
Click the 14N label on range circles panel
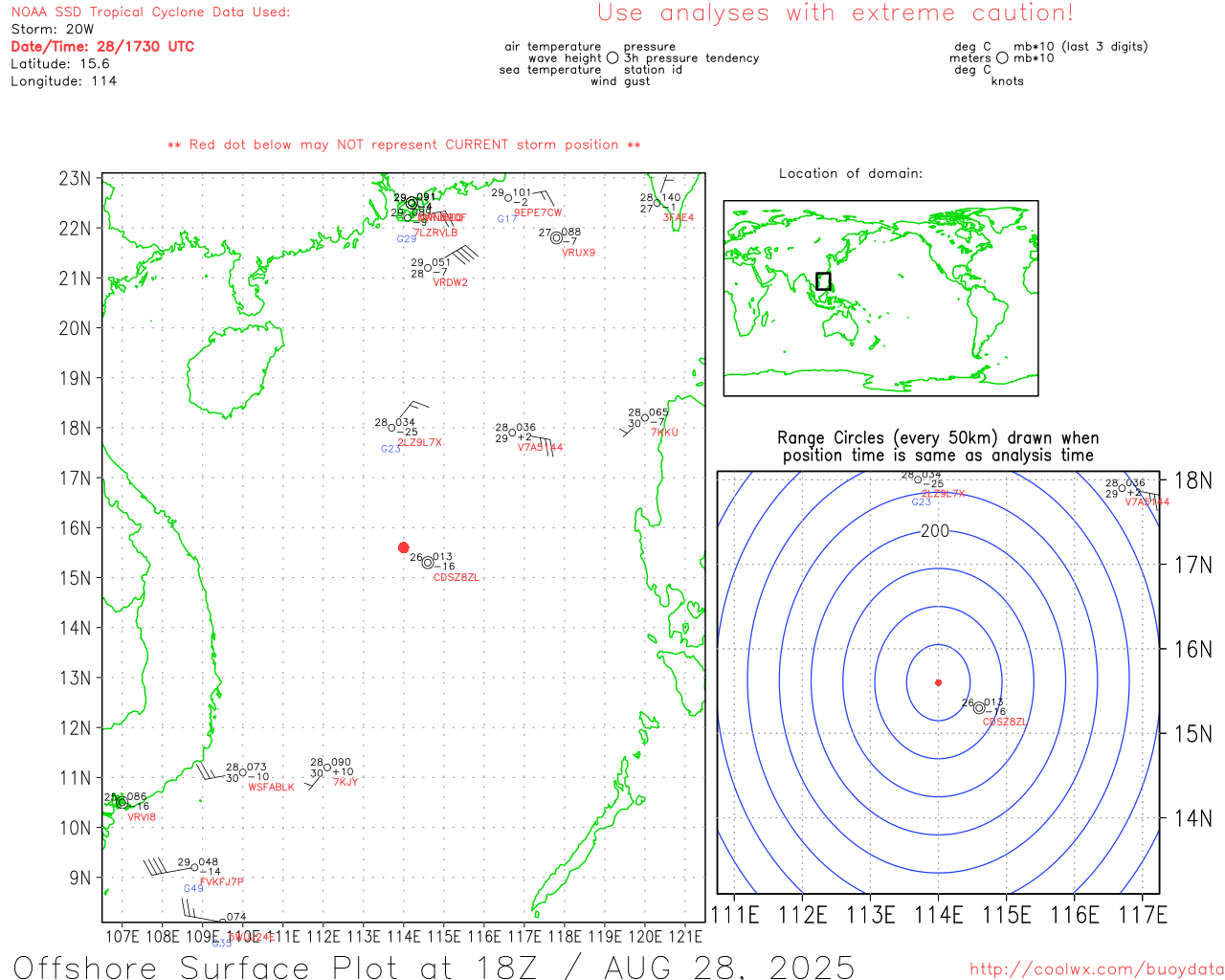click(1192, 818)
